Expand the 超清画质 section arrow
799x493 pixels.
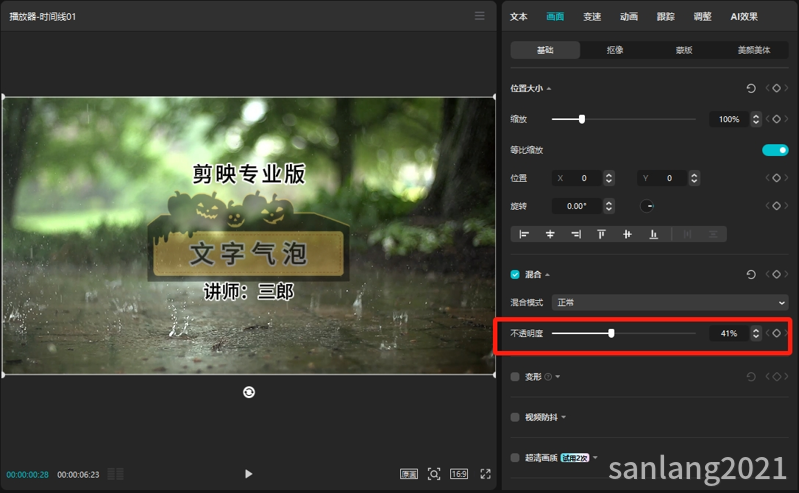coord(595,457)
